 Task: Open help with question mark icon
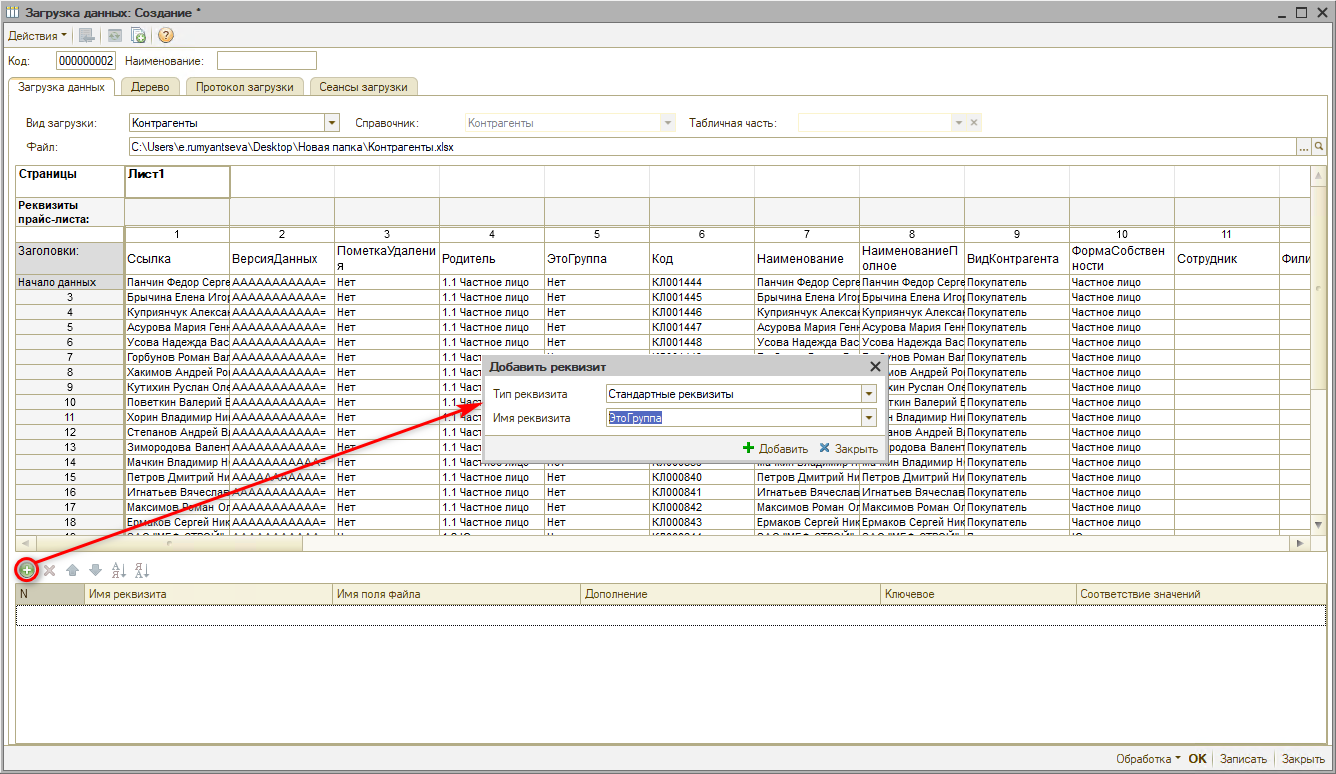166,36
